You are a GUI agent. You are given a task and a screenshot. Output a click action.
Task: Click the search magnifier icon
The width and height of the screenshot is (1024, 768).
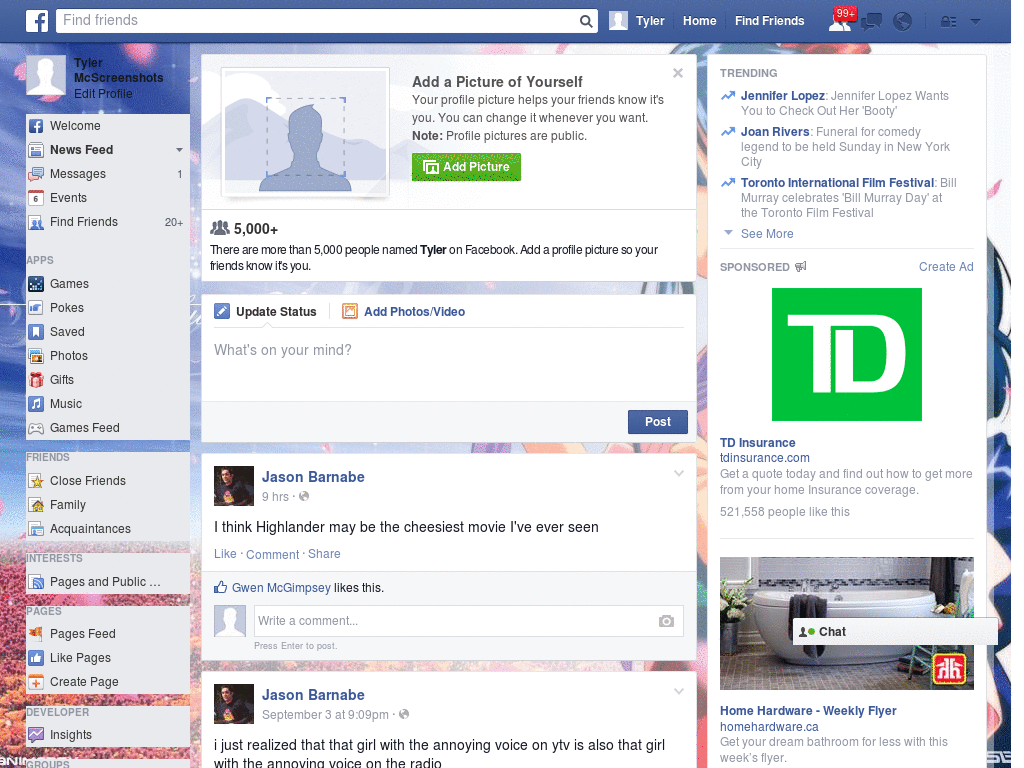(586, 21)
